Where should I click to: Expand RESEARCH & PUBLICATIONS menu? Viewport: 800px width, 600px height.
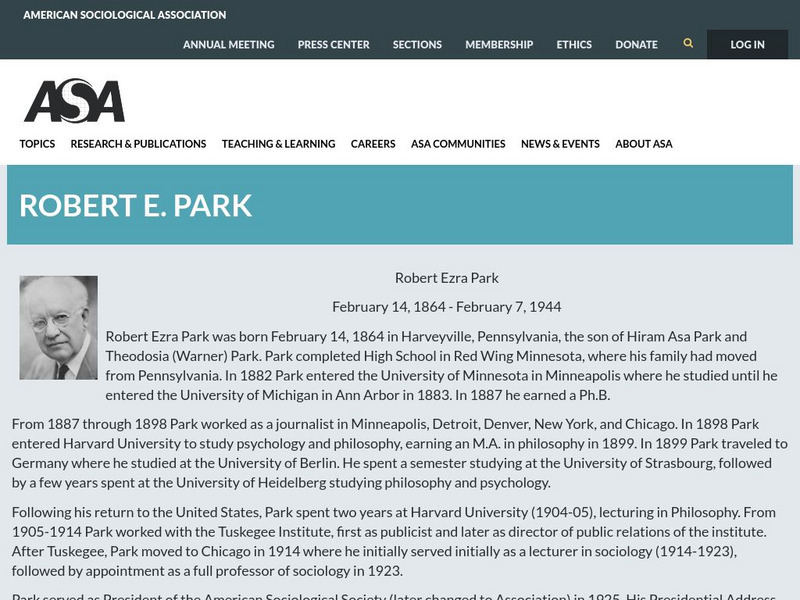click(x=138, y=143)
